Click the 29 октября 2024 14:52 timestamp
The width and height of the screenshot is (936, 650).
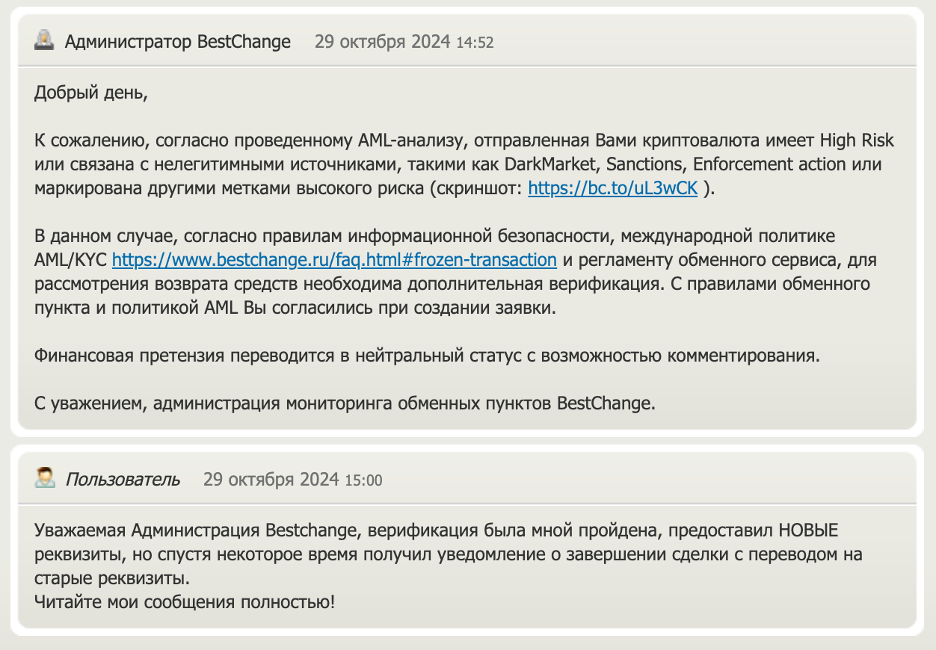(404, 42)
